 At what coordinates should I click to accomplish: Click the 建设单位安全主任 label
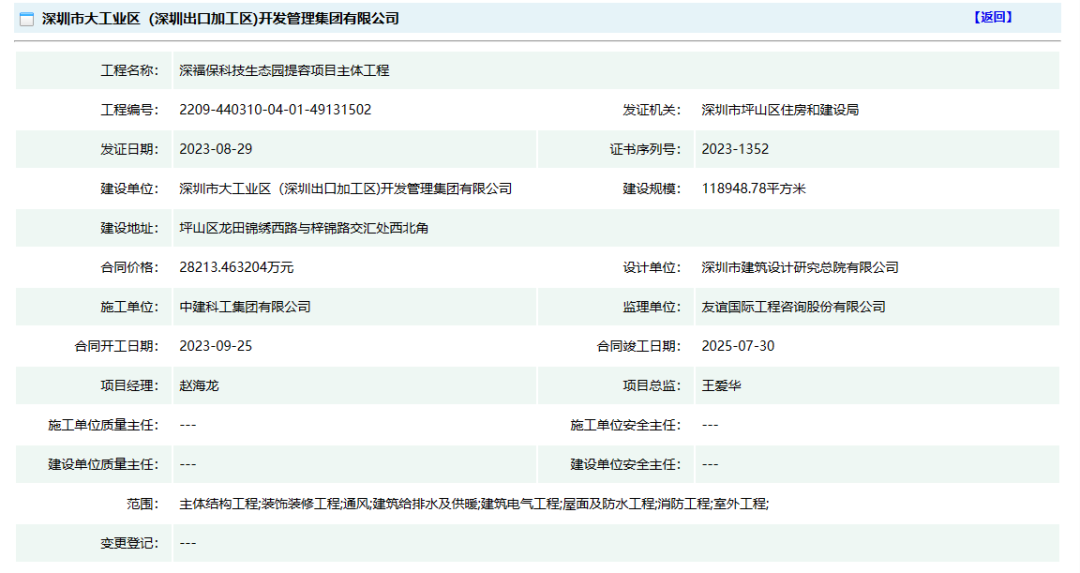pyautogui.click(x=625, y=464)
